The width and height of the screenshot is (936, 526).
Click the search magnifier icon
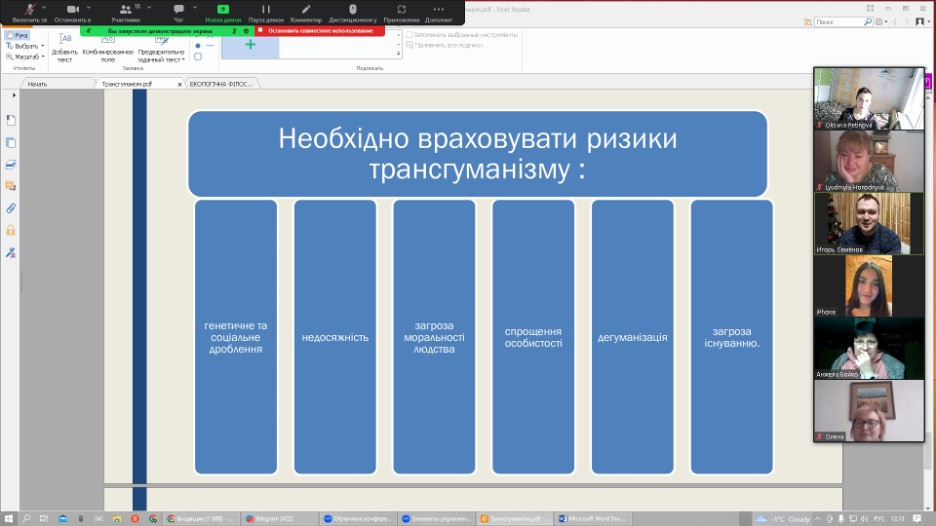pos(868,21)
